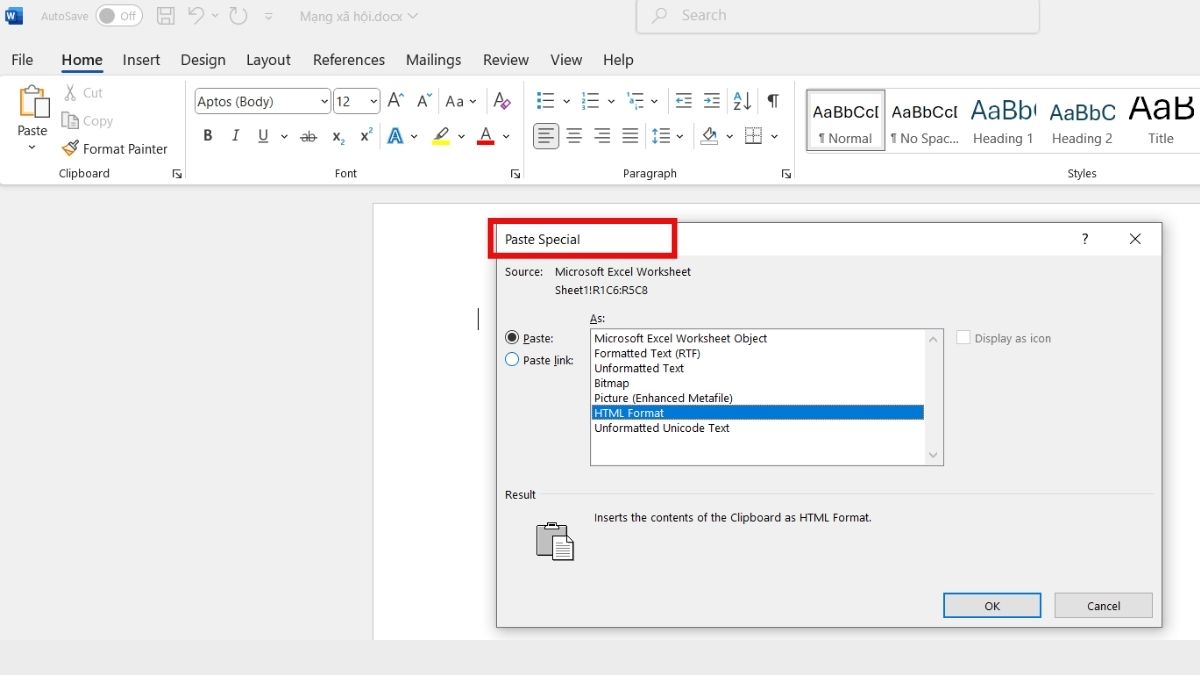The height and width of the screenshot is (675, 1200).
Task: Increase paragraph indent
Action: 711,101
